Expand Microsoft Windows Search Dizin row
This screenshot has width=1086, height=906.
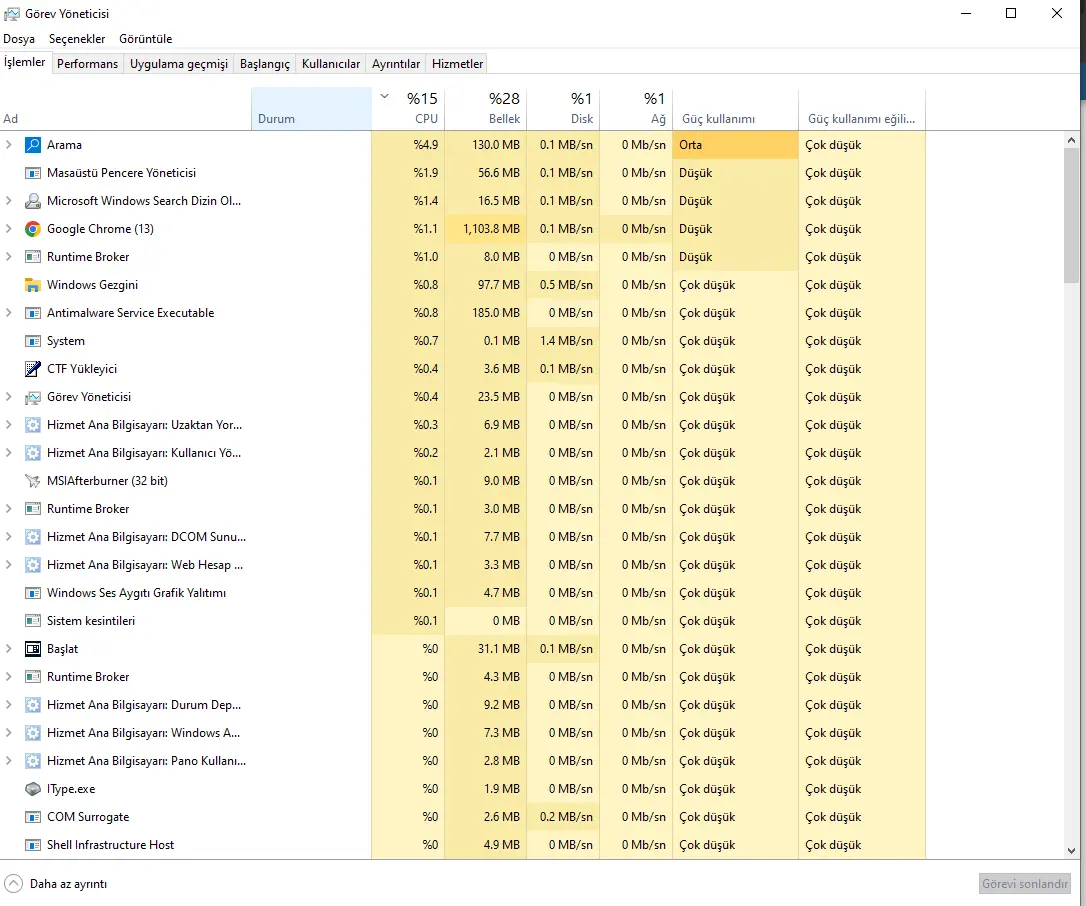pos(8,201)
